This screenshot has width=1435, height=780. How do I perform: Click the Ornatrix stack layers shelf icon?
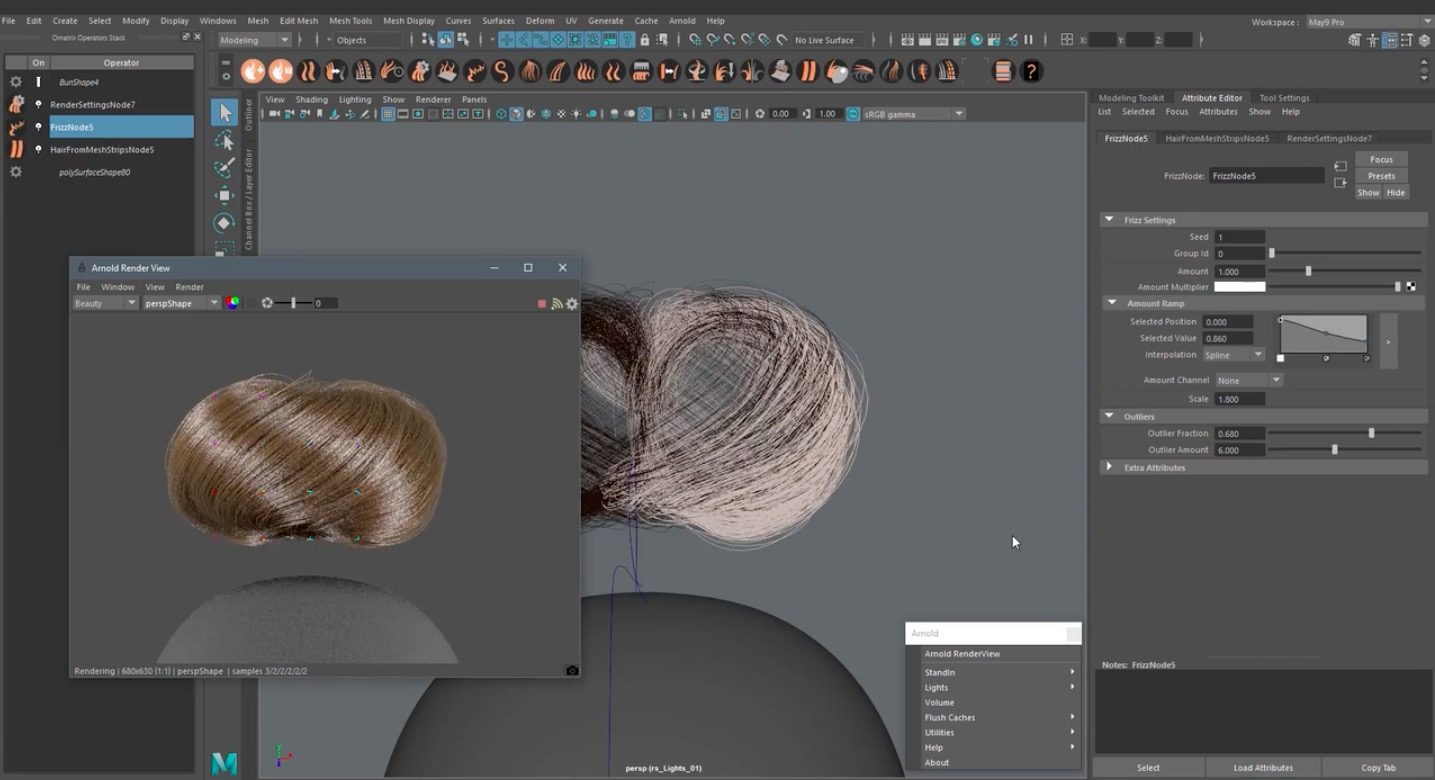point(1002,71)
